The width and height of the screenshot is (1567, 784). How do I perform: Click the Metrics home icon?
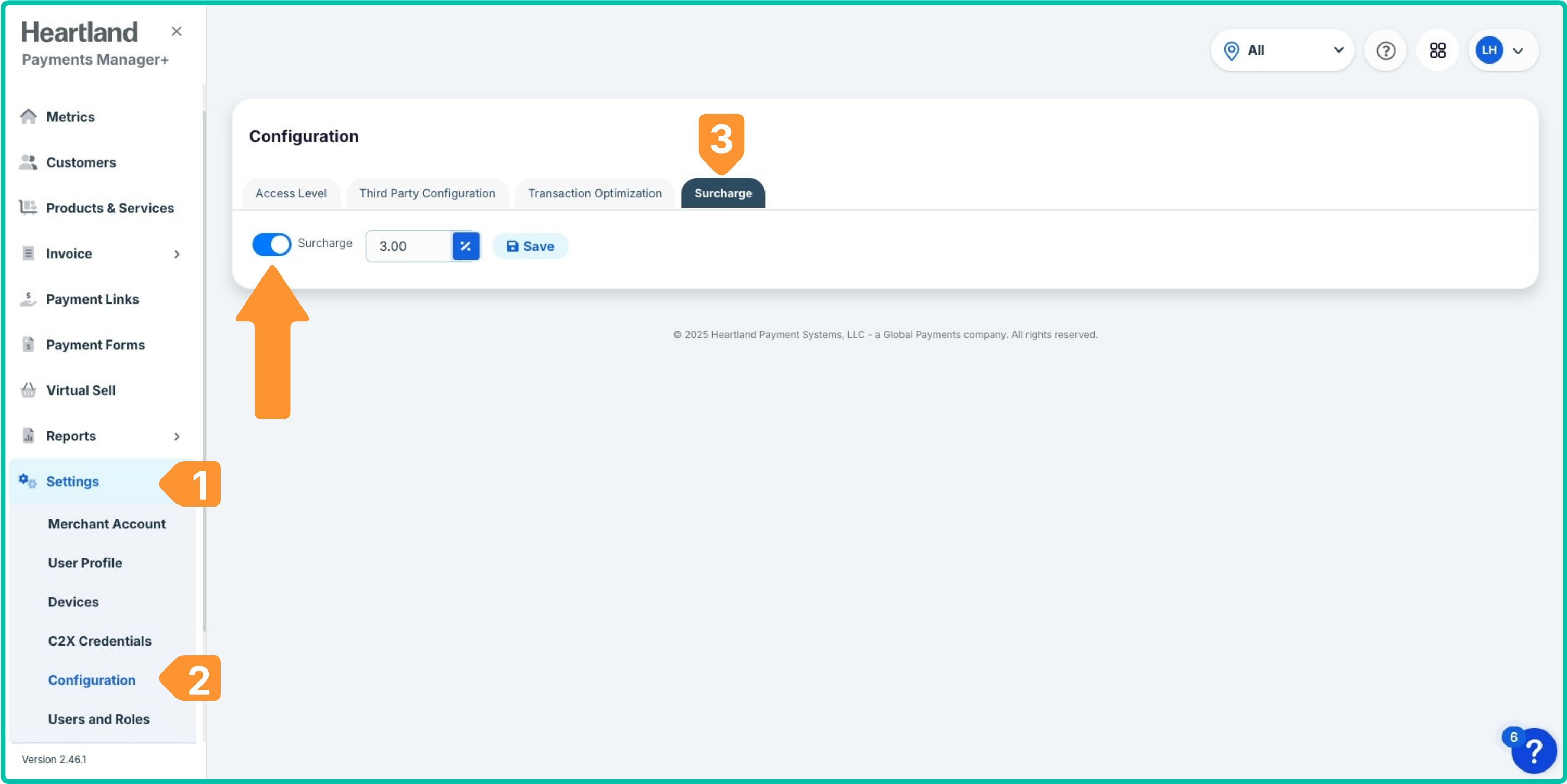[x=28, y=116]
